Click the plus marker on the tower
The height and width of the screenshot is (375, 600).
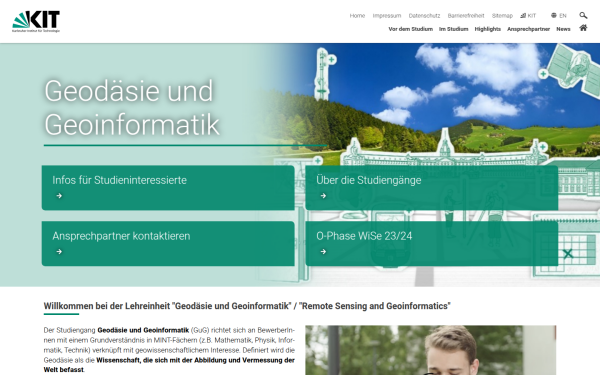pos(331,60)
